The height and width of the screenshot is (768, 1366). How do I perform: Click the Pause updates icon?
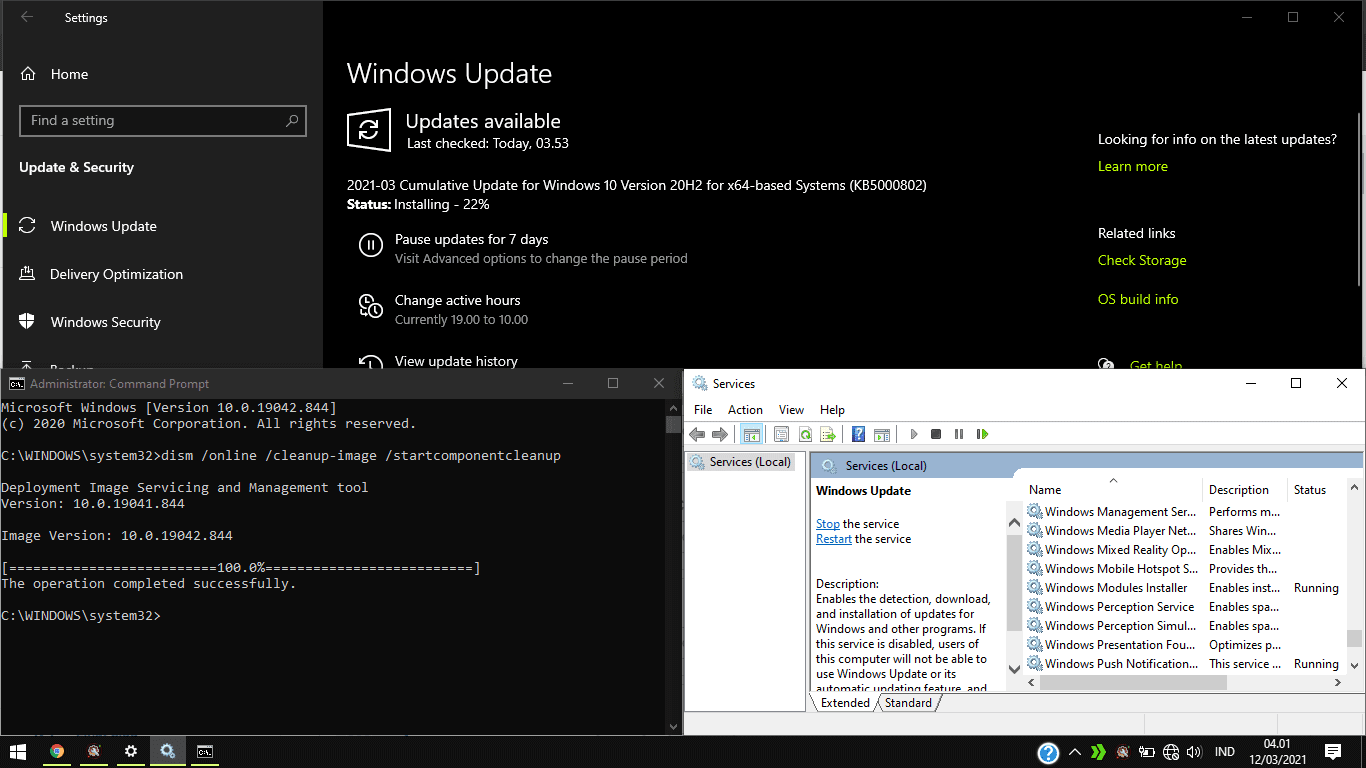pyautogui.click(x=370, y=245)
